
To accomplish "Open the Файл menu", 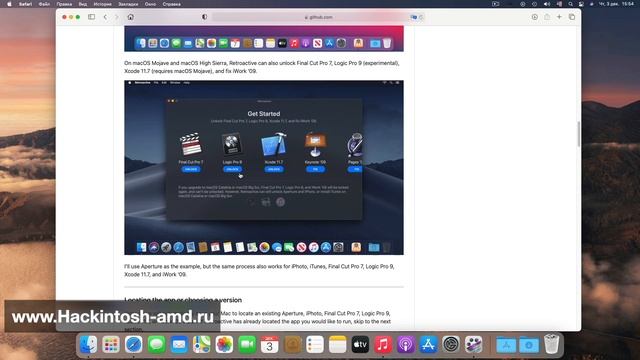I will 44,4.
